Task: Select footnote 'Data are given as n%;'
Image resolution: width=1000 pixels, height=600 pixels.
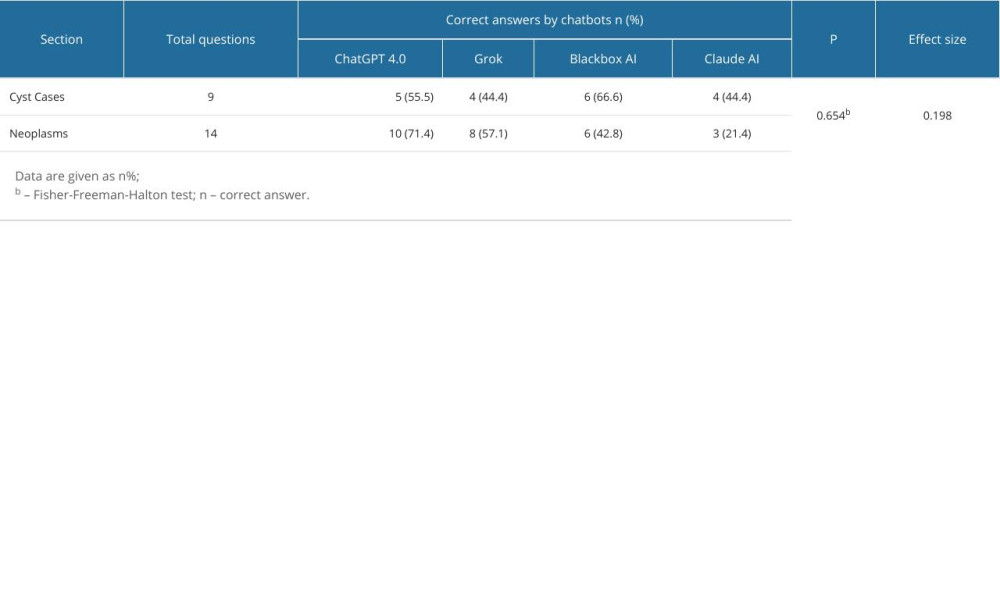Action: [77, 176]
